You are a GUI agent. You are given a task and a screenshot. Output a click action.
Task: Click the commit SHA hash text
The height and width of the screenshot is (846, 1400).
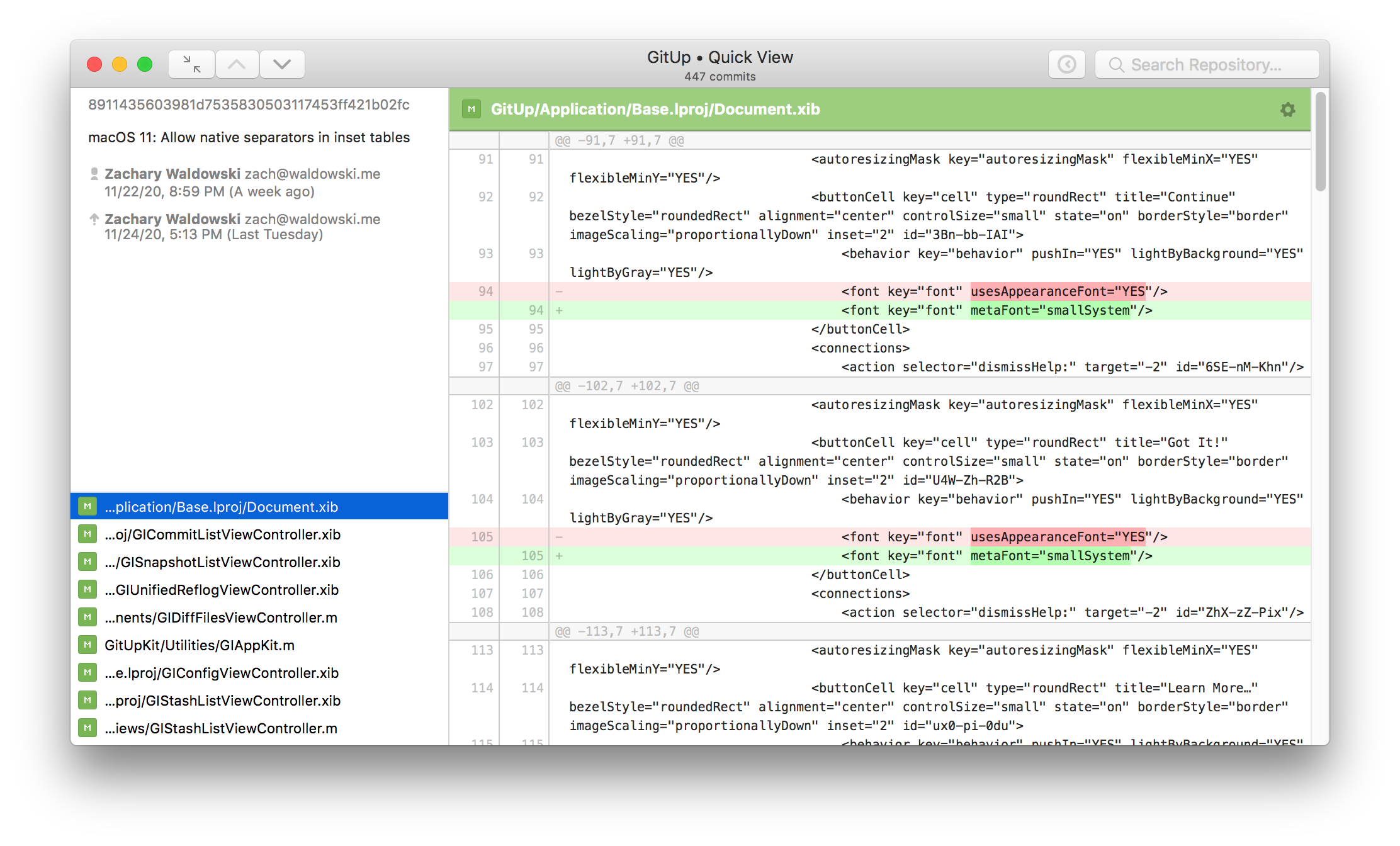pyautogui.click(x=249, y=104)
